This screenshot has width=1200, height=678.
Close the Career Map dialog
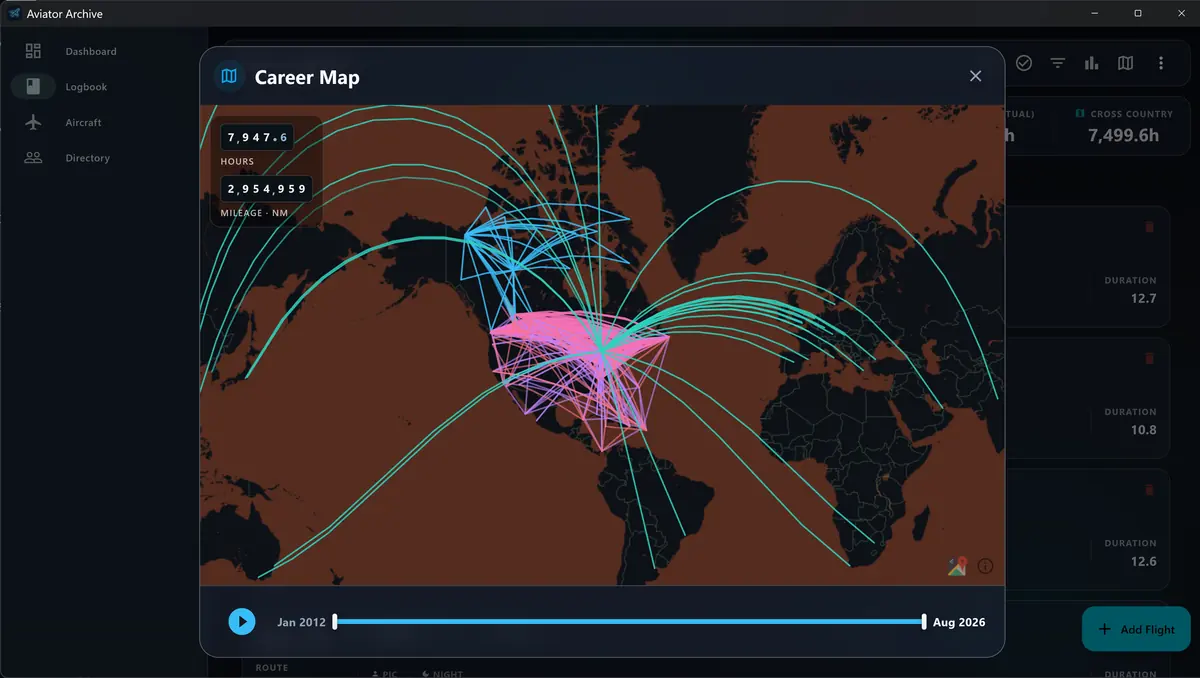coord(976,76)
